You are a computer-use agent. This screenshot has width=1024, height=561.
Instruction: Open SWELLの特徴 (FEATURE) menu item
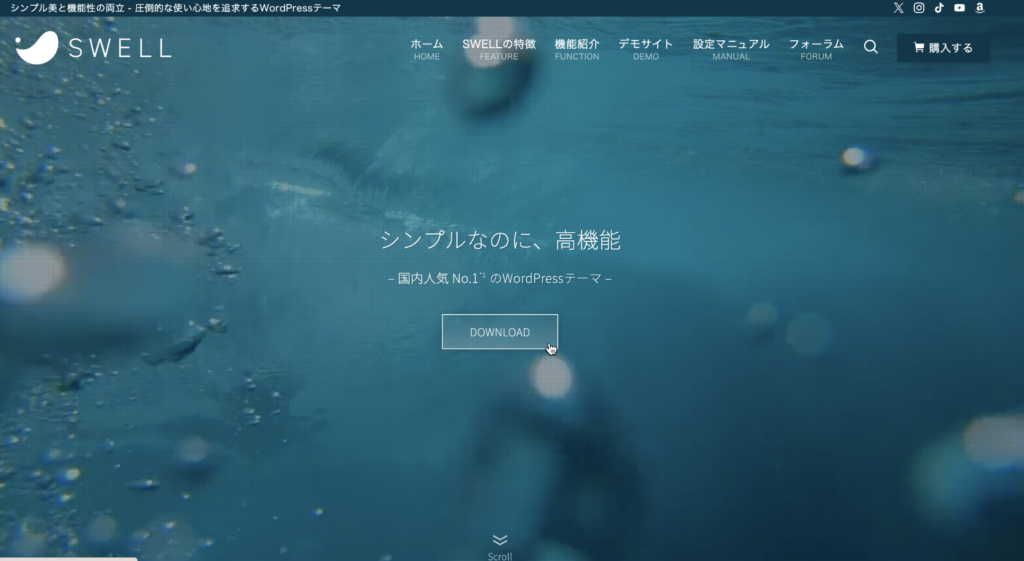pyautogui.click(x=498, y=49)
